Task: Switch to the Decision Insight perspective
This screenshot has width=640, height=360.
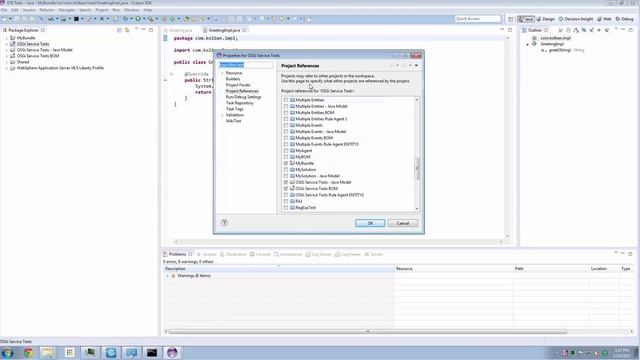Action: point(576,19)
